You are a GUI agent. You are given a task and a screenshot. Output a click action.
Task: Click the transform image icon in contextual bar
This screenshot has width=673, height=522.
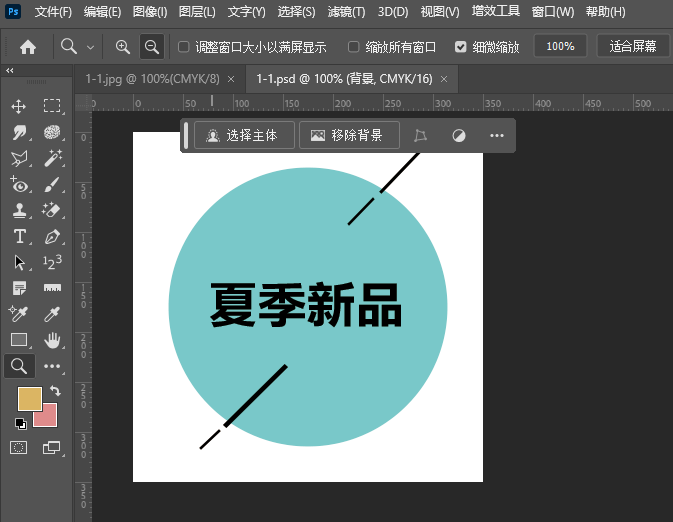pyautogui.click(x=420, y=136)
